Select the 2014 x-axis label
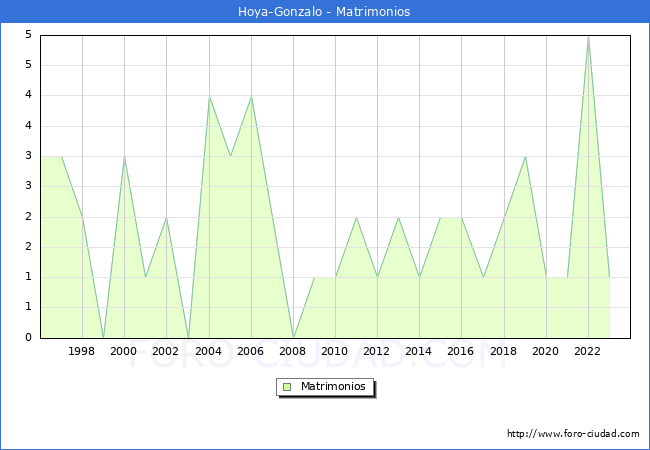 [419, 351]
